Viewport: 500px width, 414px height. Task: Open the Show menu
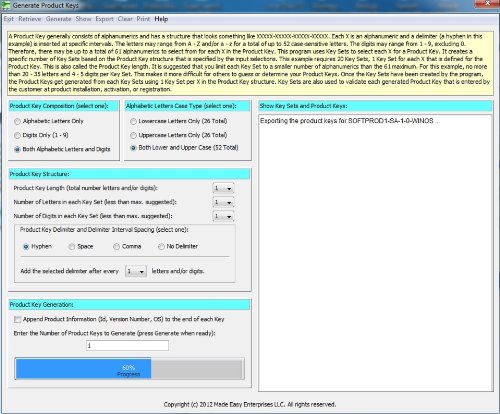point(83,19)
